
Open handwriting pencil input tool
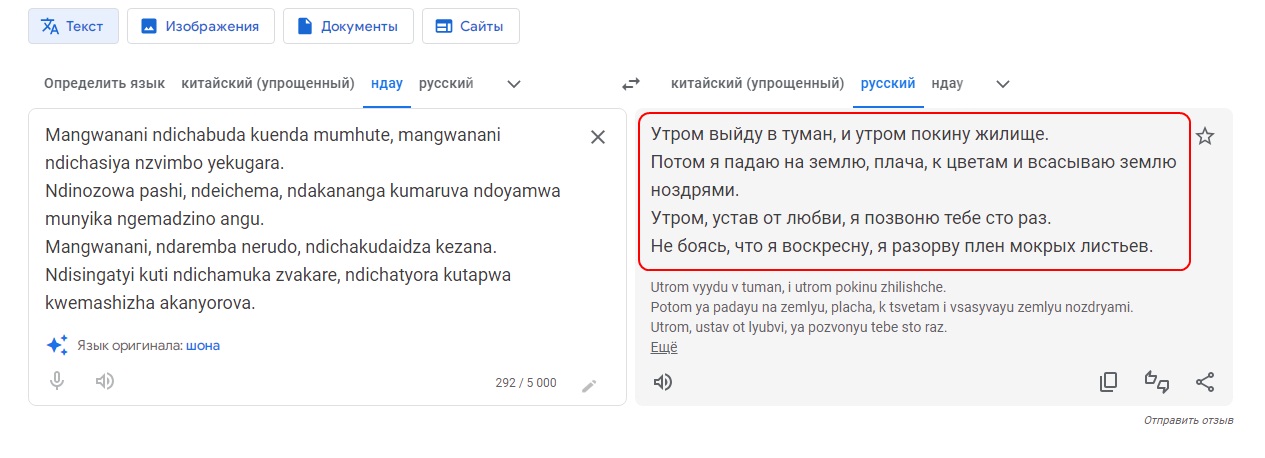coord(590,385)
